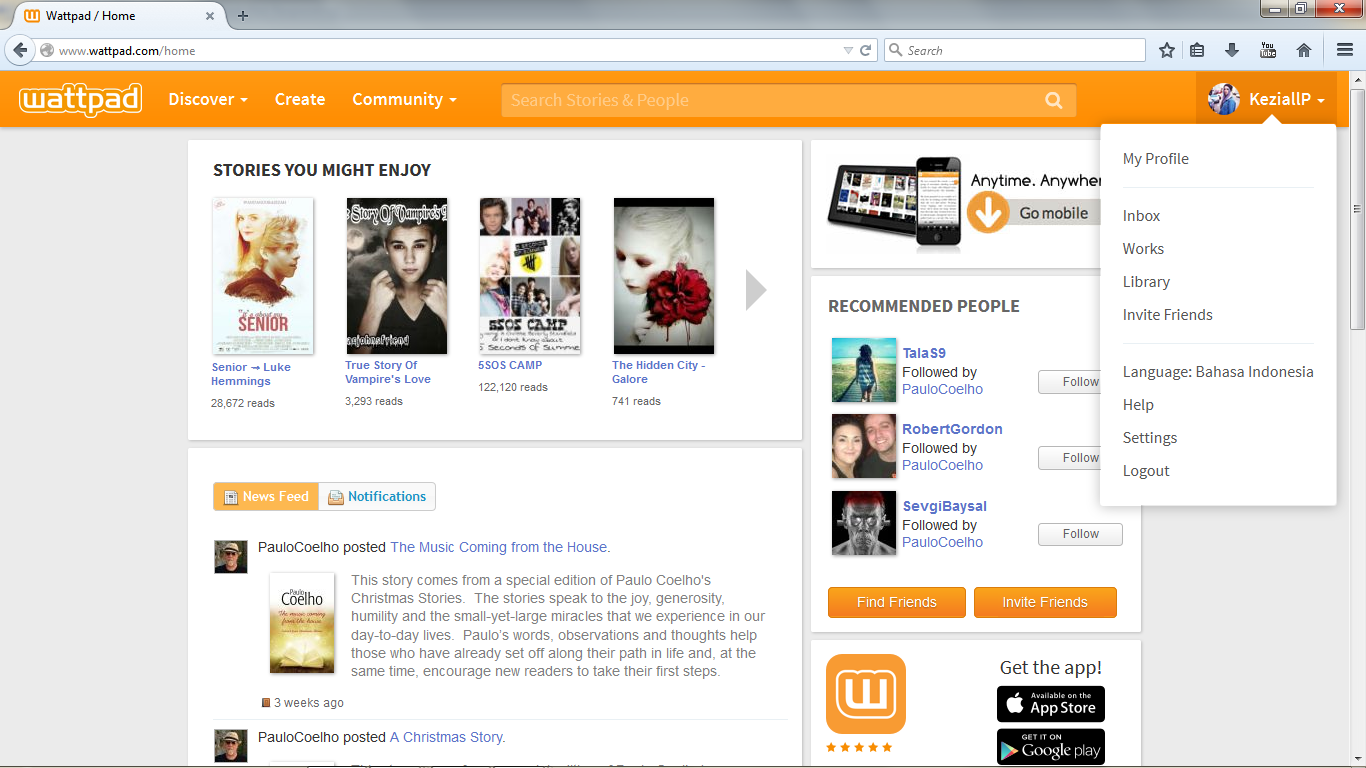Screen dimensions: 1366x768
Task: Open a new tab with plus button
Action: click(243, 16)
